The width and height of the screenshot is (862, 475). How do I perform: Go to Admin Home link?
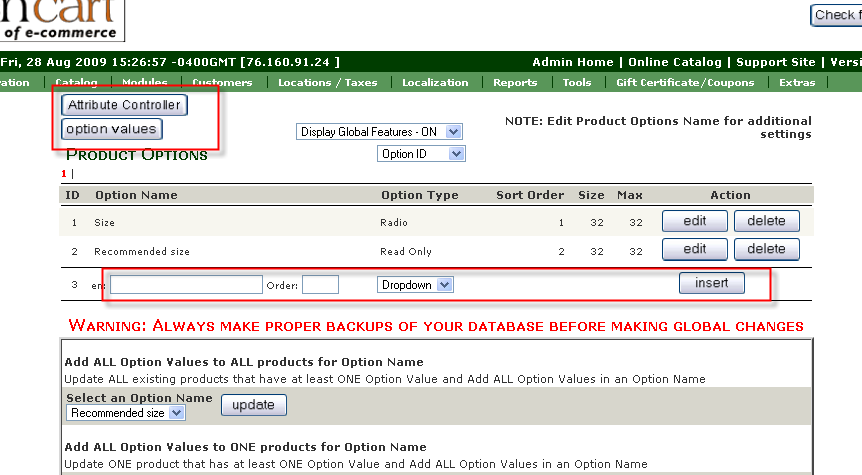tap(571, 62)
